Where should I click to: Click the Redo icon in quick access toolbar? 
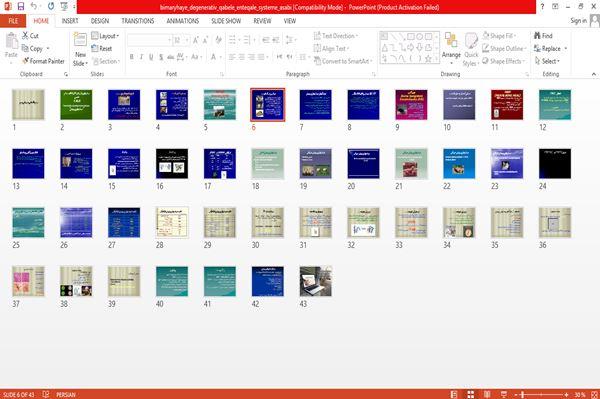point(51,6)
